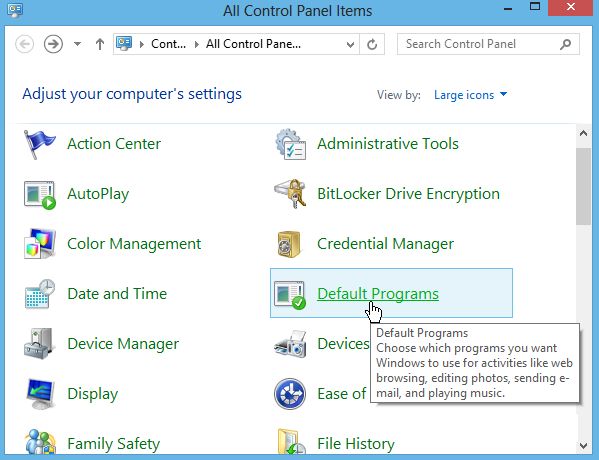
Task: Click the BitLocker Drive Encryption lock icon
Action: pos(290,193)
